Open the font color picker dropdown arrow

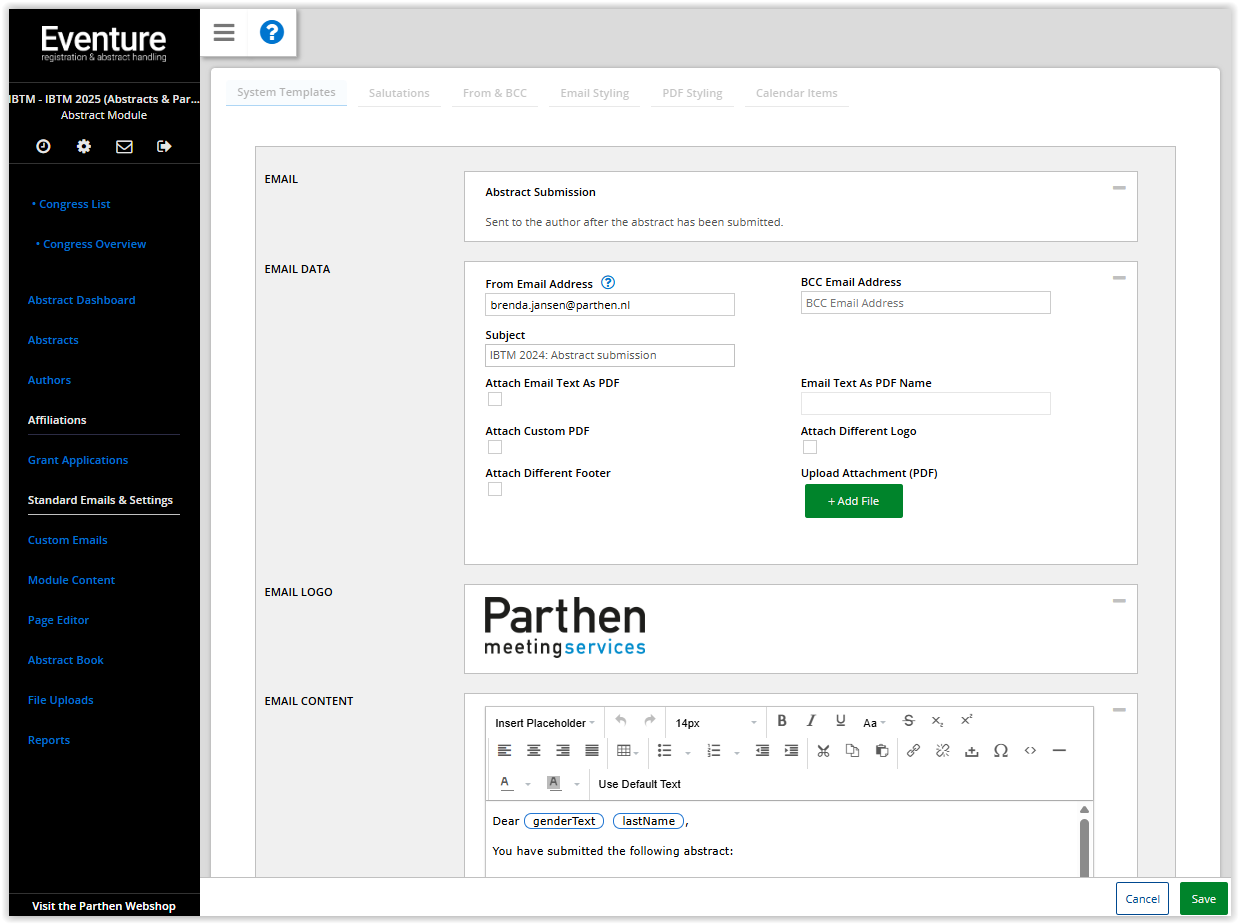click(528, 784)
